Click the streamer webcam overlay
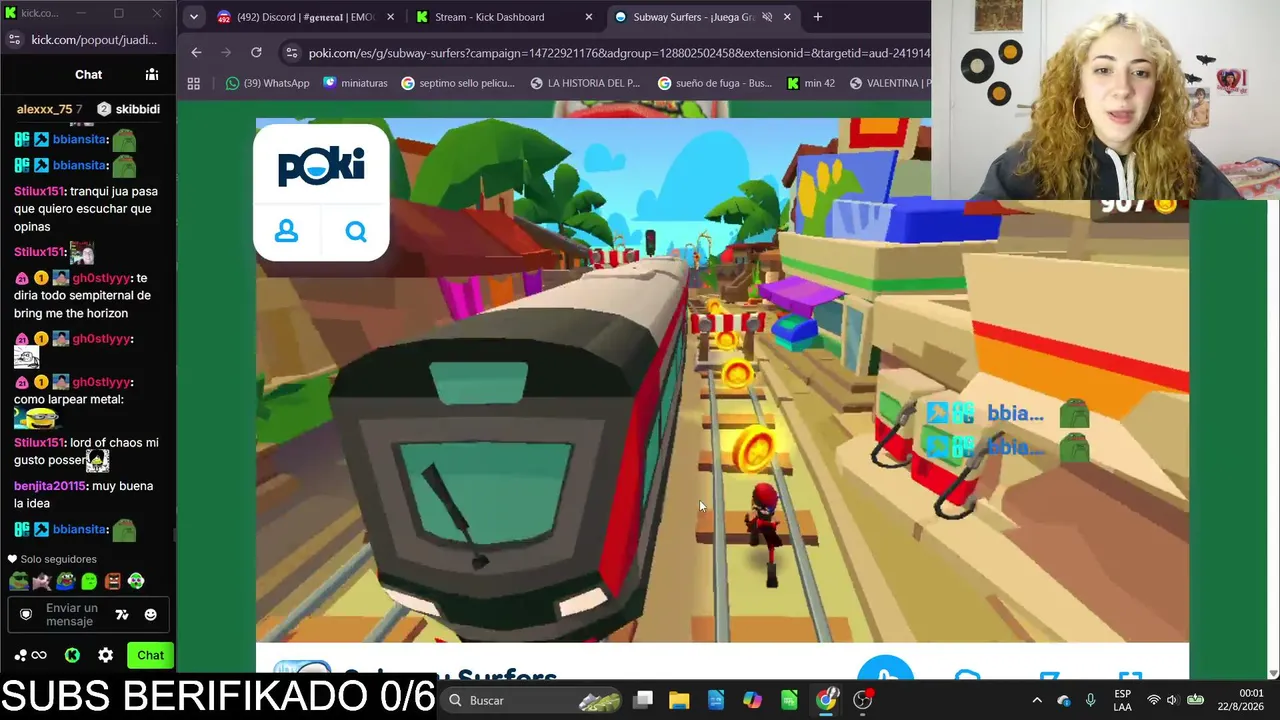This screenshot has width=1280, height=720. click(1105, 100)
